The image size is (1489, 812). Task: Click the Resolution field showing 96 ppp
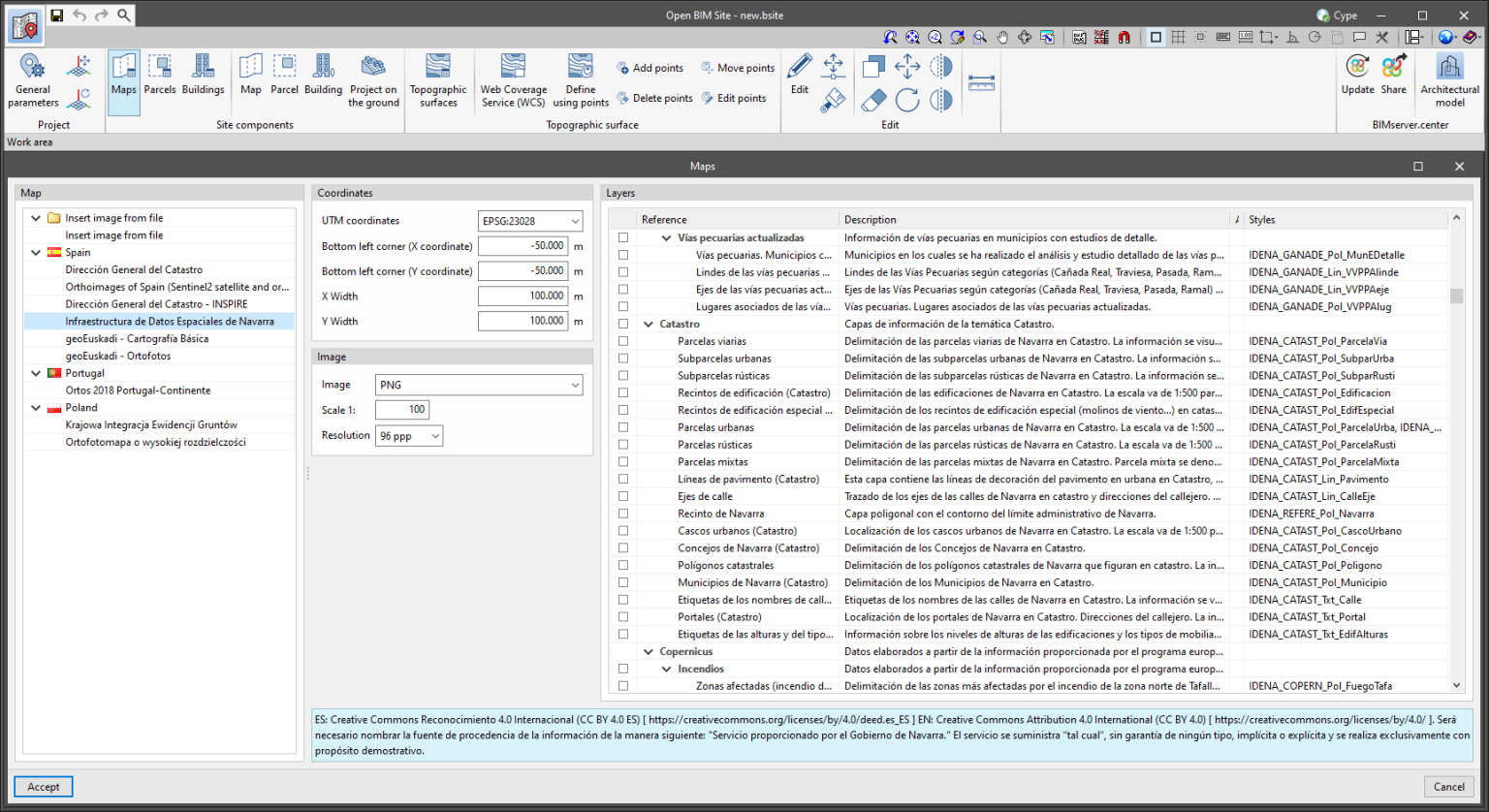tap(408, 435)
